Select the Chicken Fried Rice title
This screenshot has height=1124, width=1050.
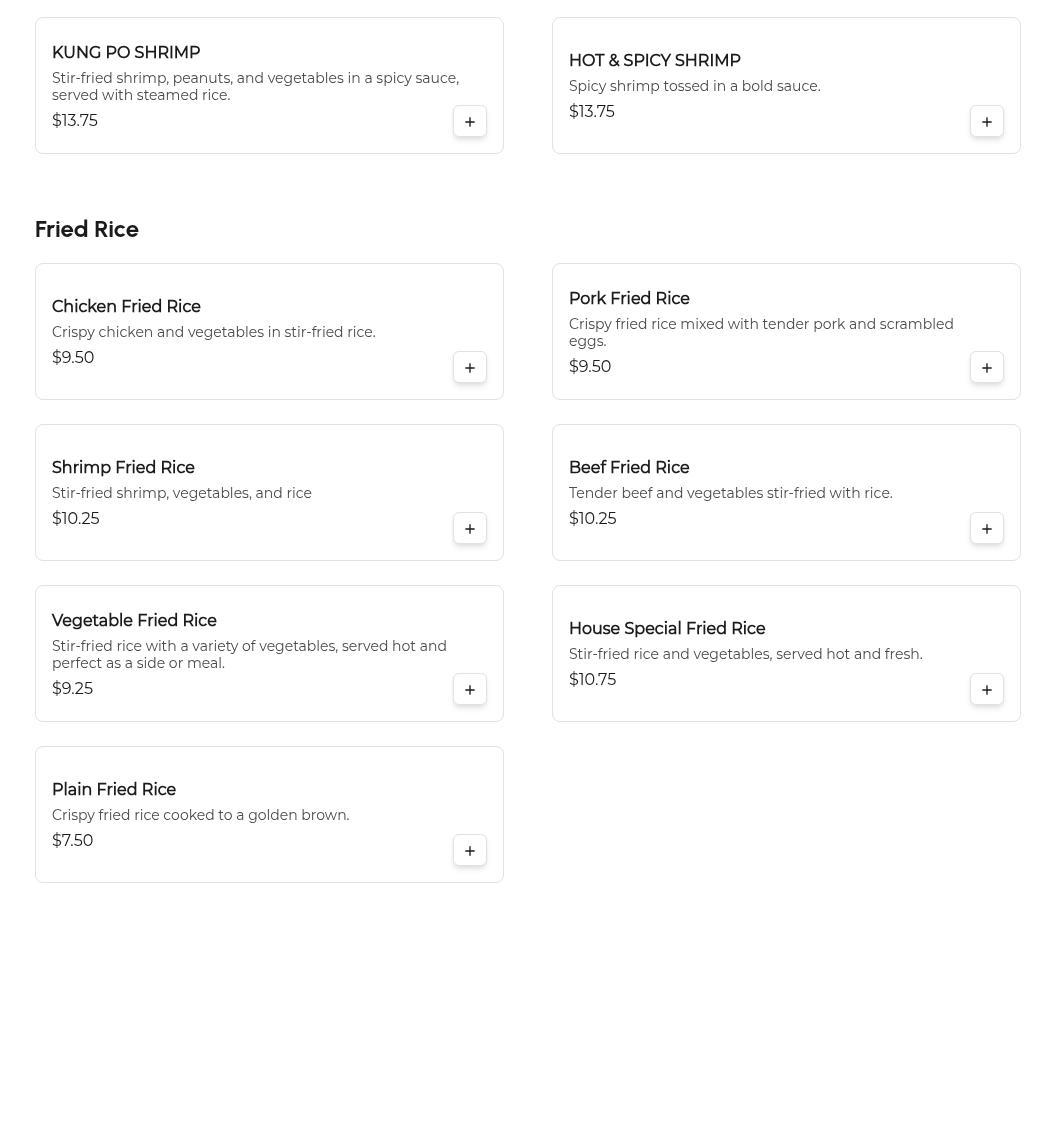click(126, 307)
